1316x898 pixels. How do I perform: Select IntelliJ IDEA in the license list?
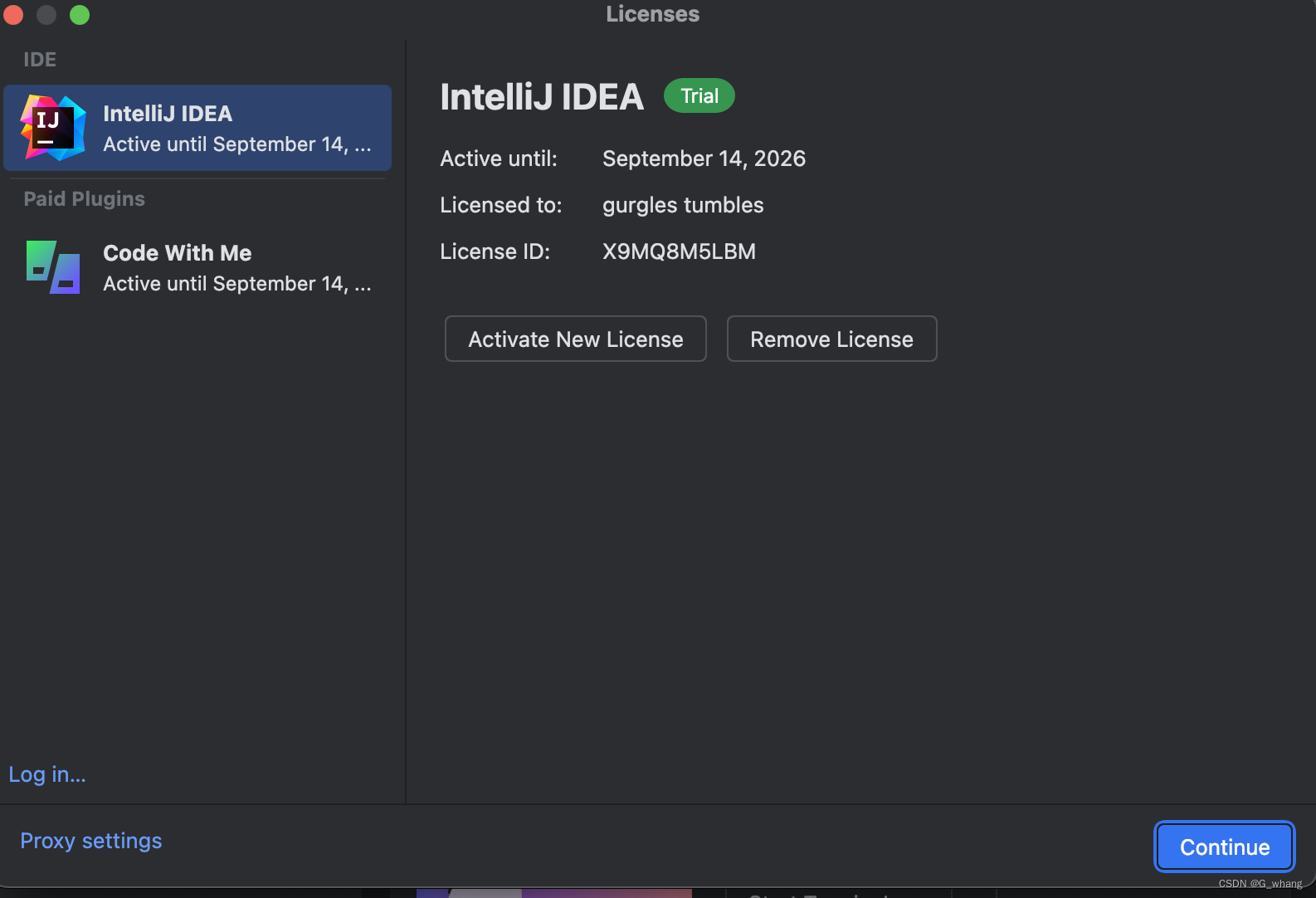tap(197, 128)
